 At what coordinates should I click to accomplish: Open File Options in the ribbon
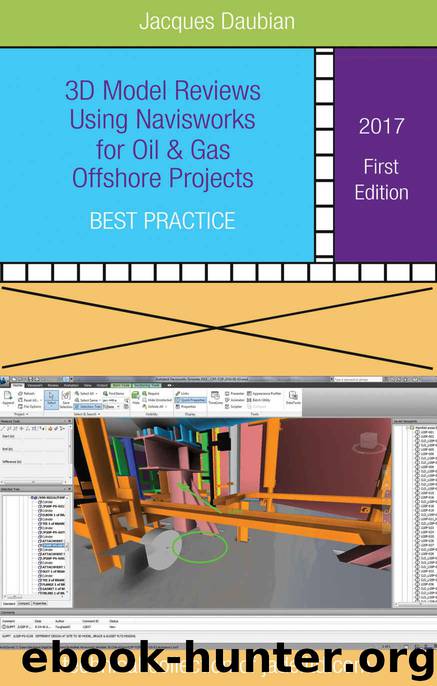coord(30,406)
